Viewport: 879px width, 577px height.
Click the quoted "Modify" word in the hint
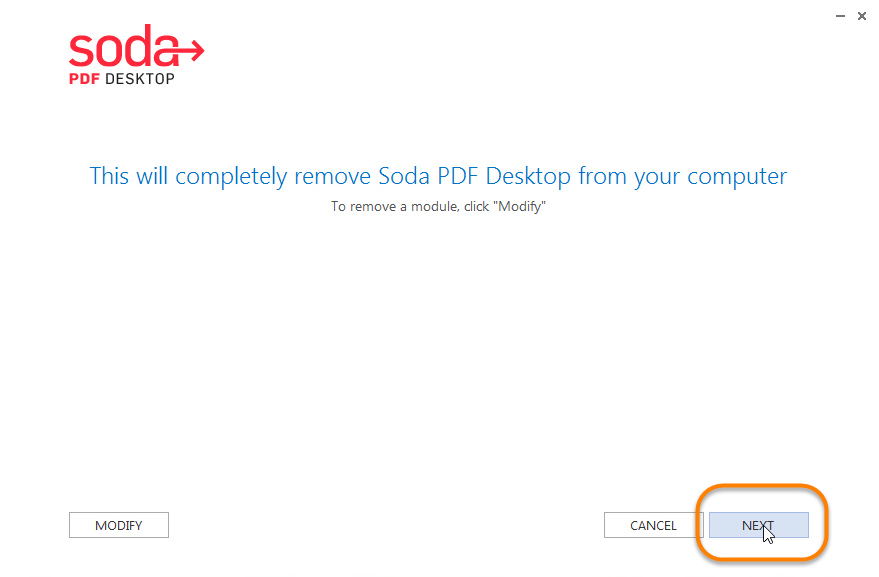[521, 207]
